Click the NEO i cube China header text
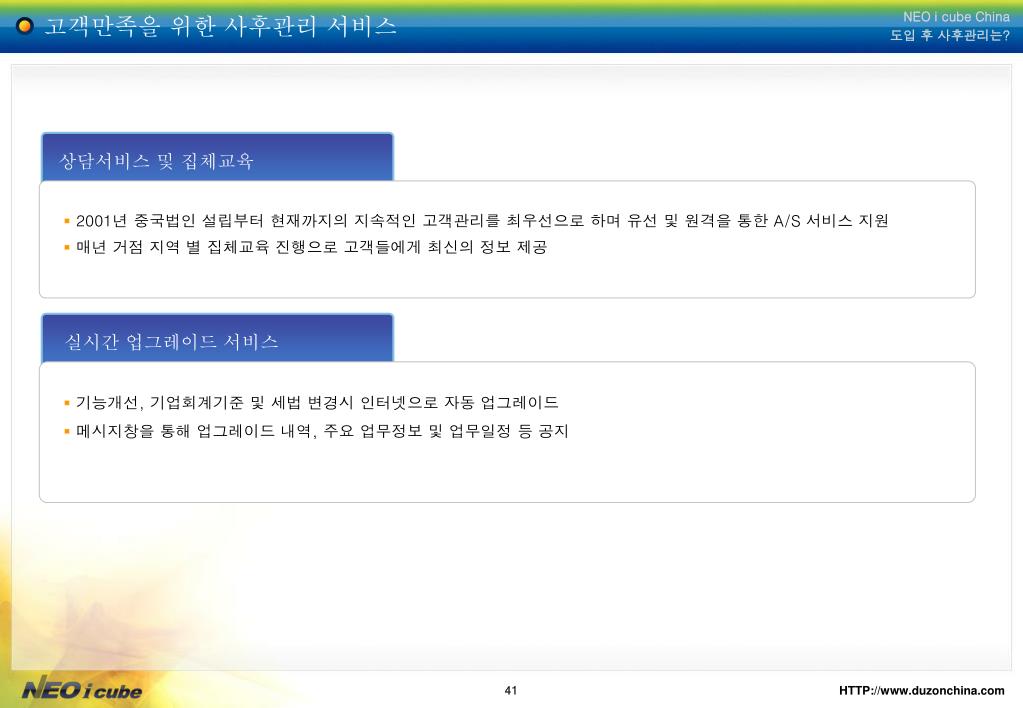The width and height of the screenshot is (1023, 708). tap(956, 17)
